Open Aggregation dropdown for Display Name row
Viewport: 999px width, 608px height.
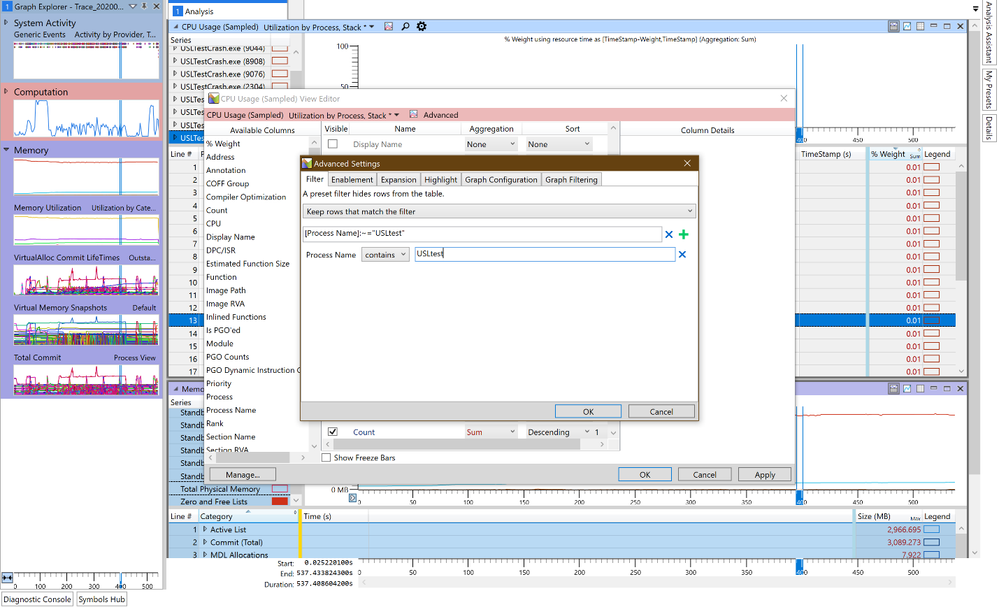(491, 145)
